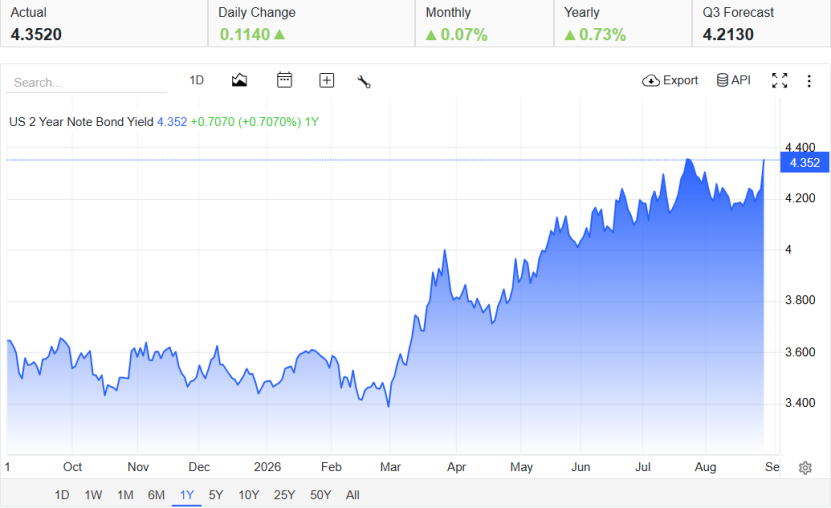Open the 1D interval dropdown in toolbar
Screen dimensions: 831x508
[x=197, y=80]
